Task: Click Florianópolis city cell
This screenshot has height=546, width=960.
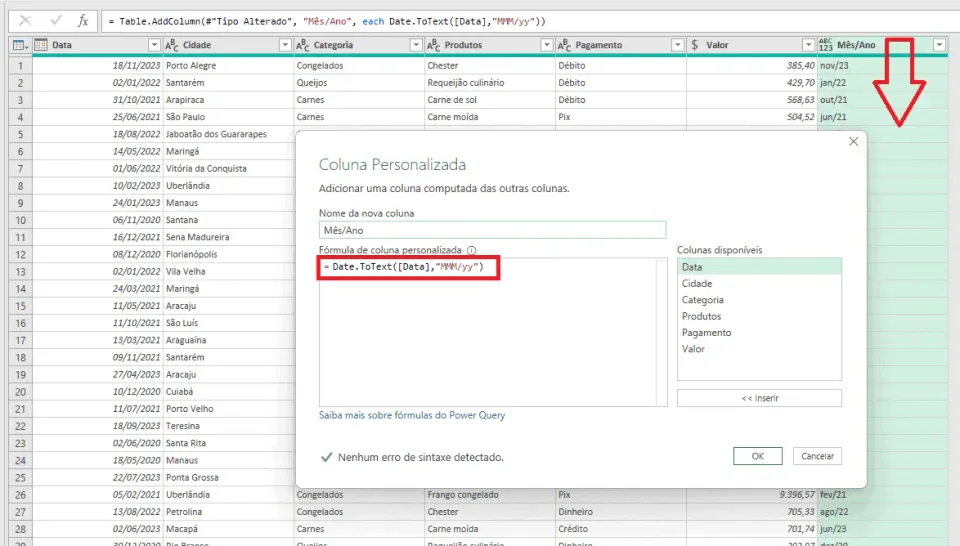Action: 228,254
